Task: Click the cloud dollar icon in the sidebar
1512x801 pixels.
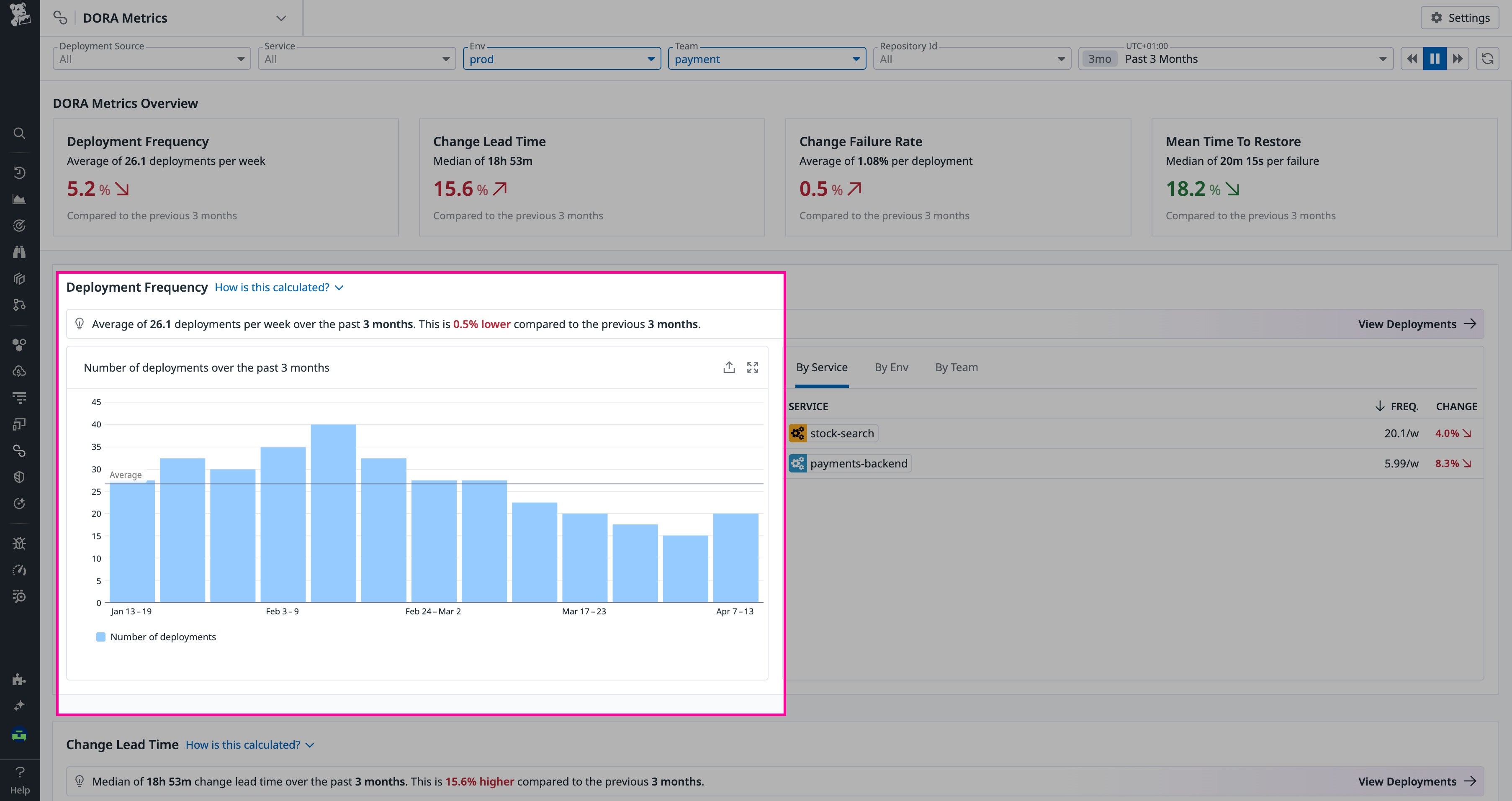Action: coord(19,371)
